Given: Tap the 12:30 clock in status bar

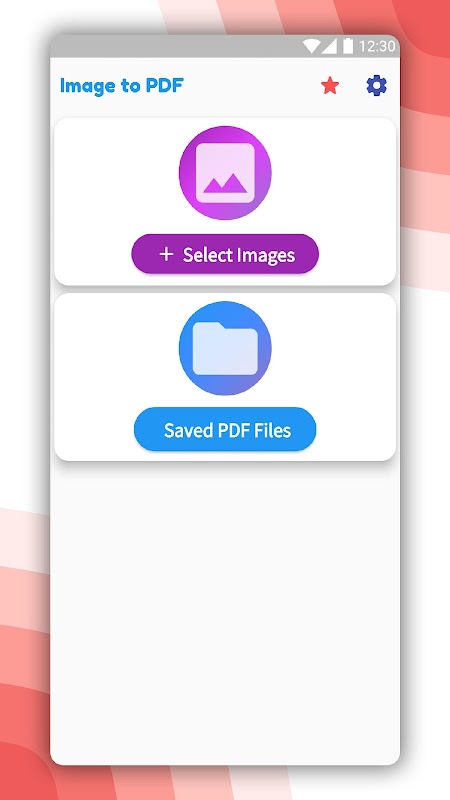Looking at the screenshot, I should click(377, 46).
